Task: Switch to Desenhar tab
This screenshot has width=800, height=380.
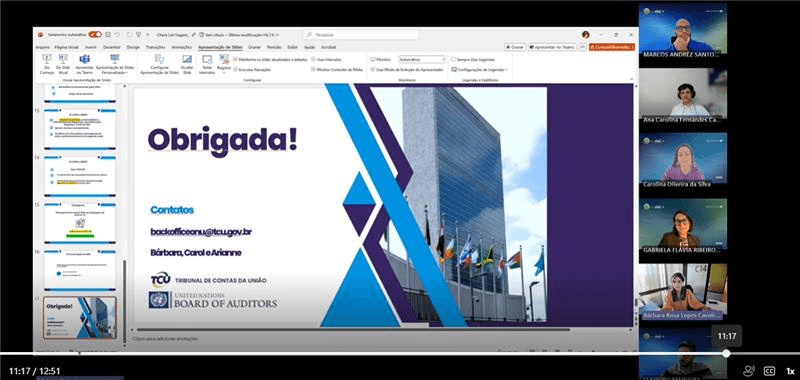Action: click(x=112, y=47)
